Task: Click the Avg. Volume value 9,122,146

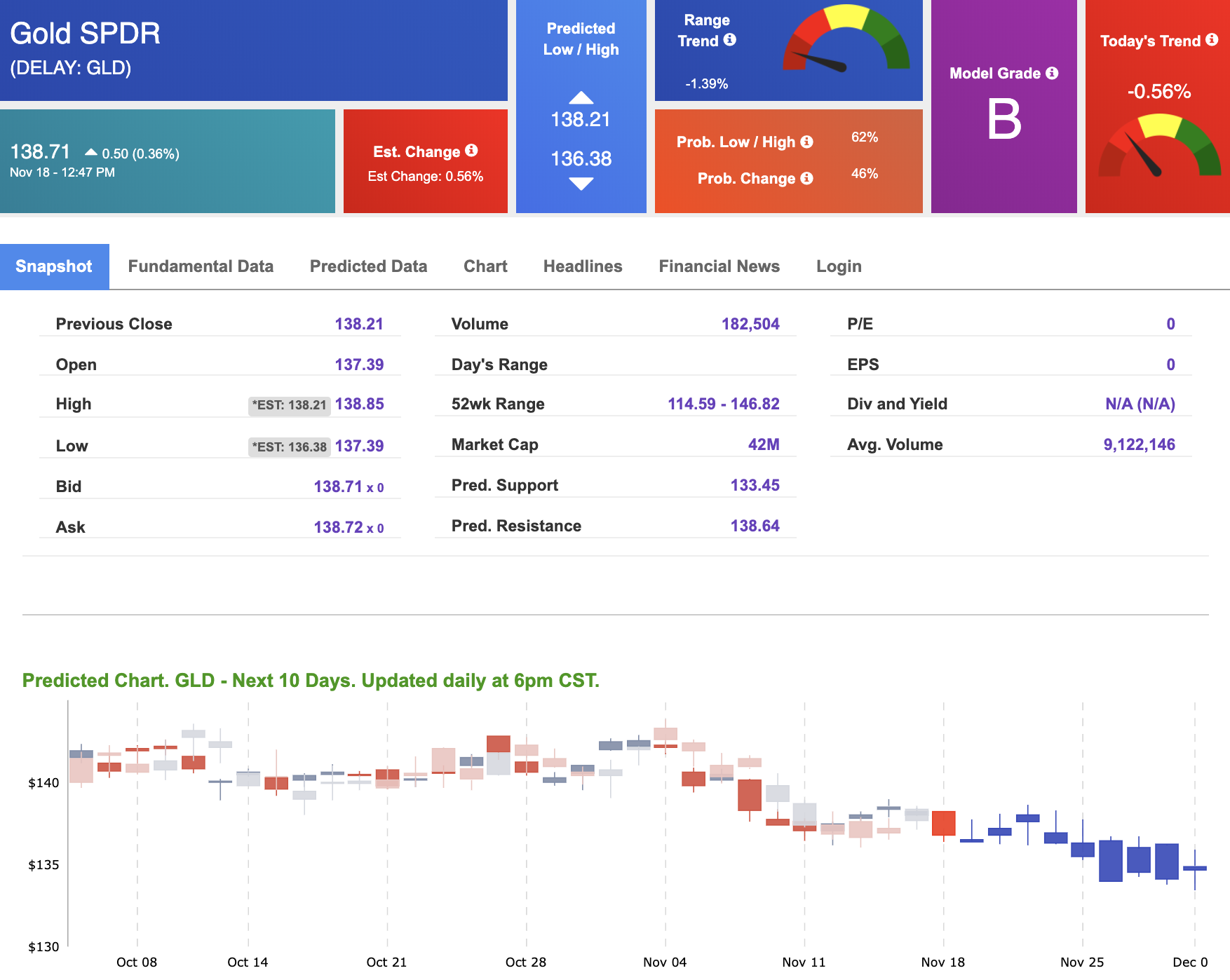Action: (1139, 444)
